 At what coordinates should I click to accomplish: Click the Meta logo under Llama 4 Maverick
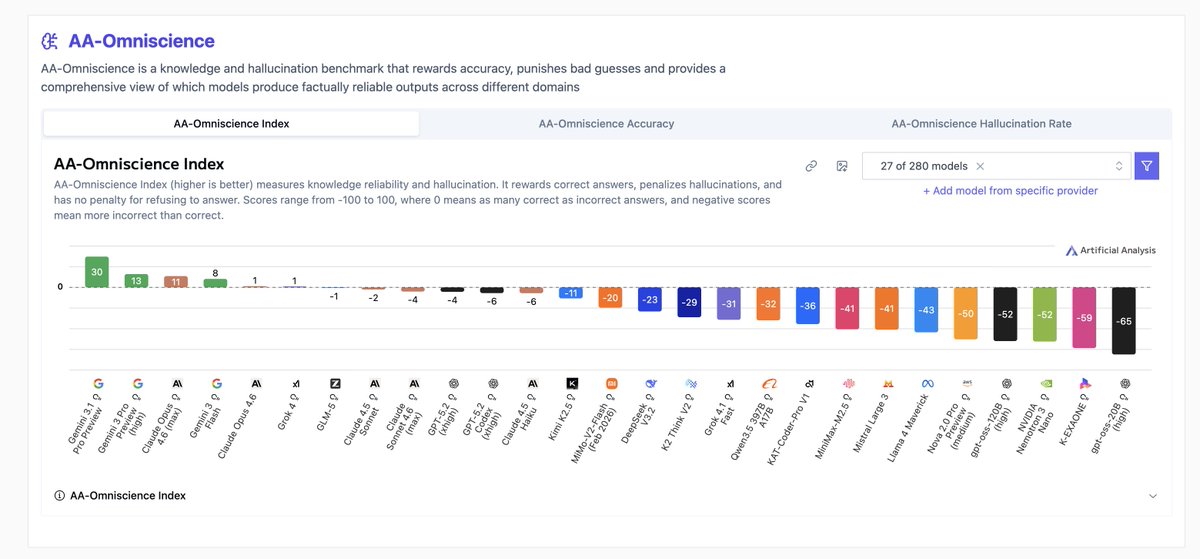point(927,383)
